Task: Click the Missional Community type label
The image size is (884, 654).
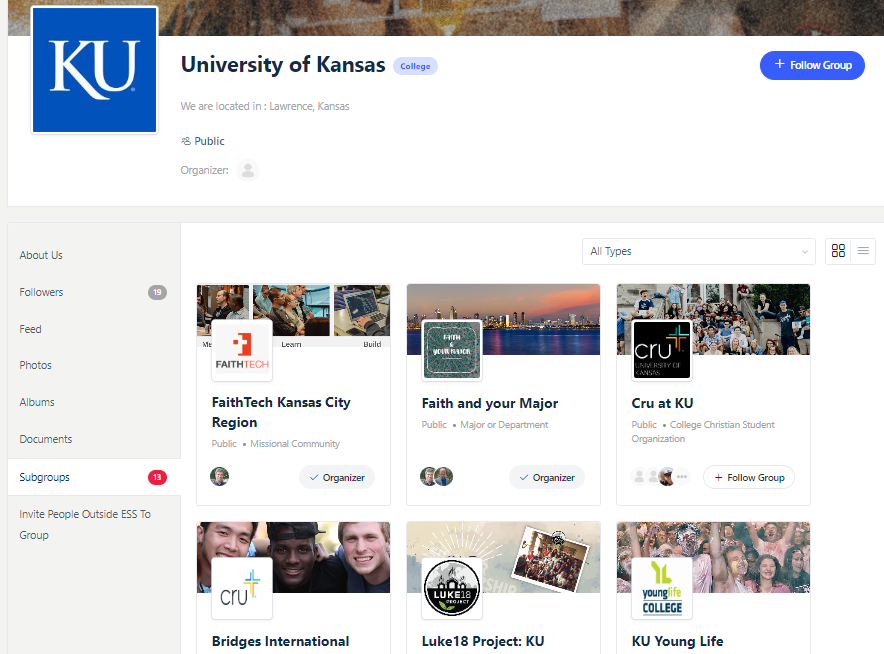Action: [x=295, y=444]
